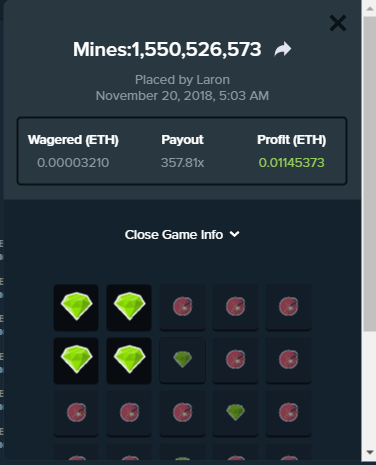Click the payout value 357.81x

pos(182,163)
